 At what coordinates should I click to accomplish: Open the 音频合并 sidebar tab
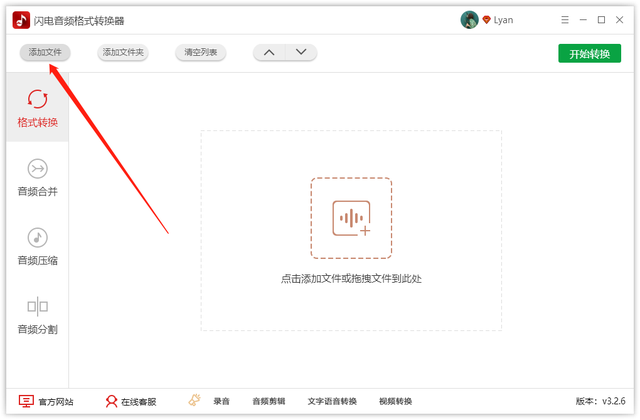[x=38, y=177]
